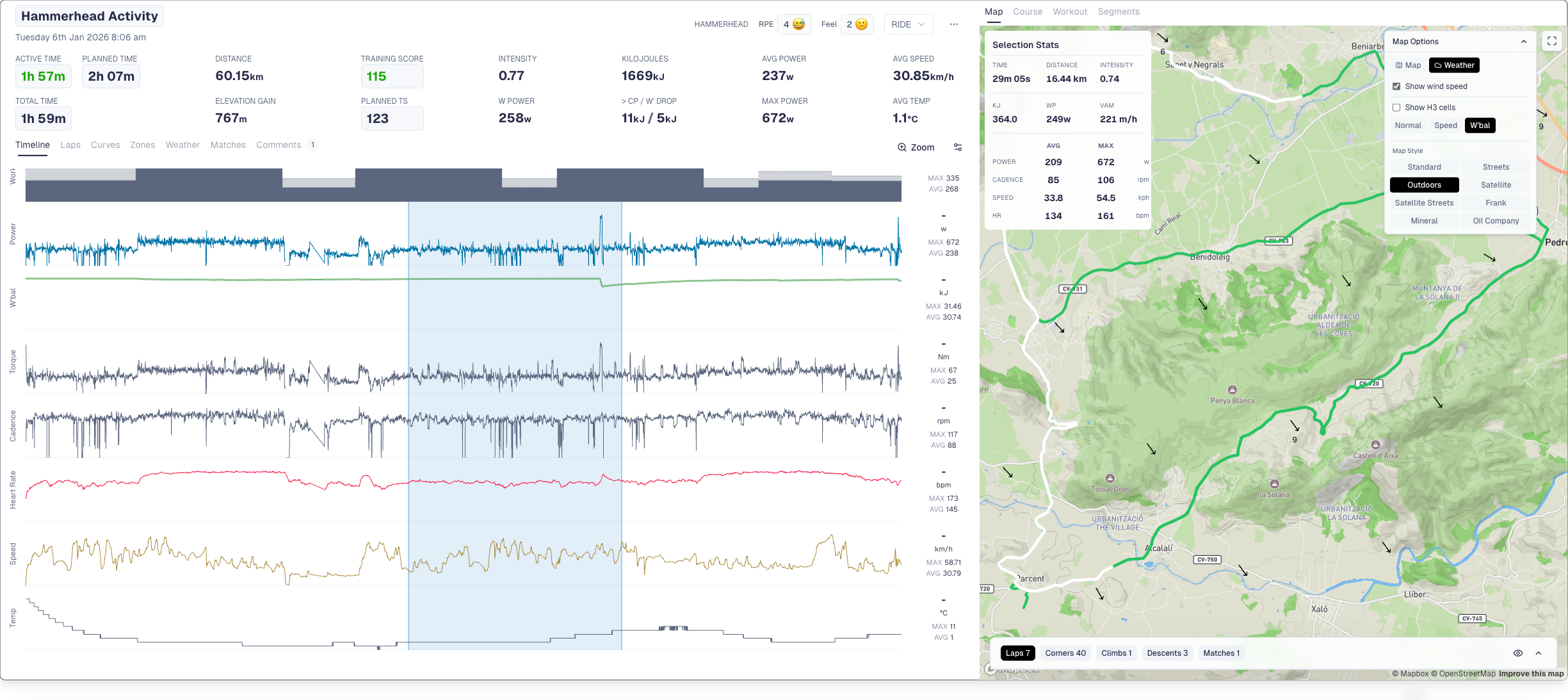Click the Zoom magnifier icon
The height and width of the screenshot is (700, 1568).
[901, 147]
